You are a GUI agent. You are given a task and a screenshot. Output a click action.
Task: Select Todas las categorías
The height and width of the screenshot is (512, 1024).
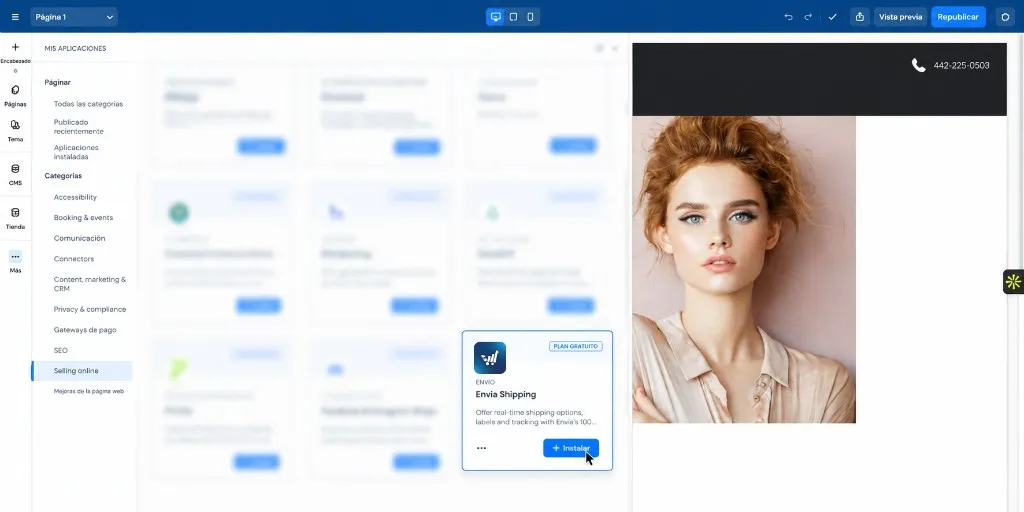click(88, 104)
